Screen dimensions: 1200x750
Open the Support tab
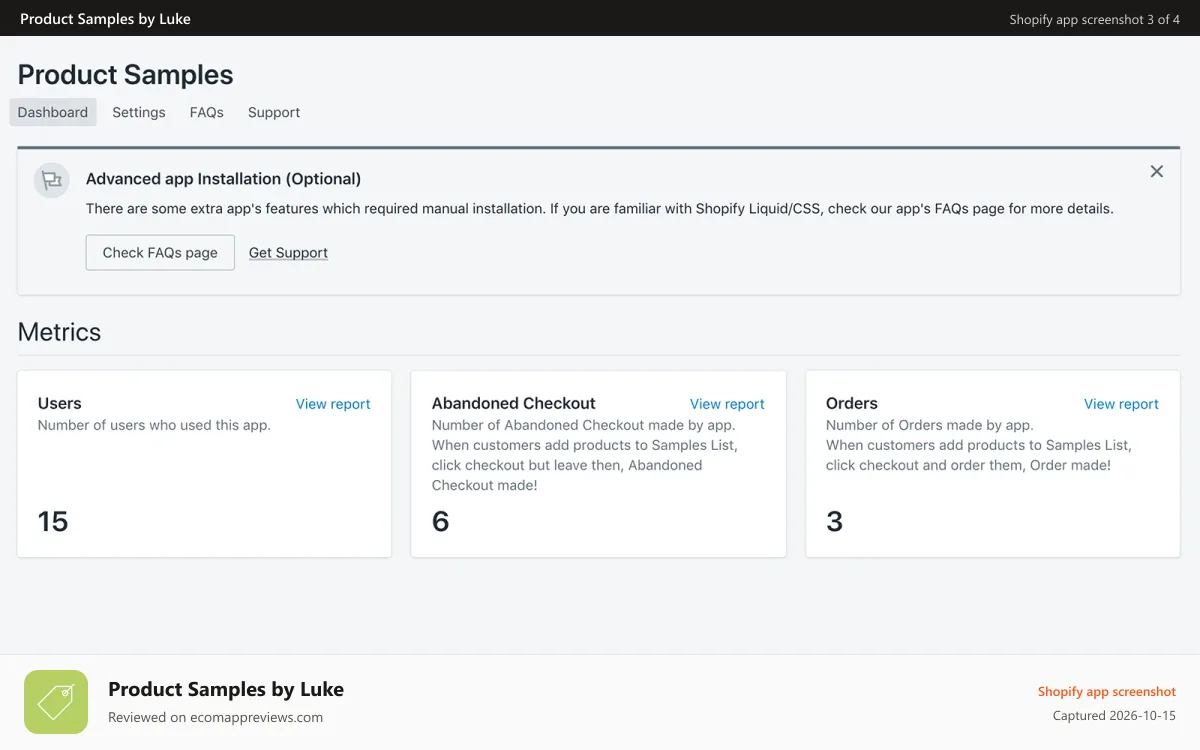click(x=274, y=112)
